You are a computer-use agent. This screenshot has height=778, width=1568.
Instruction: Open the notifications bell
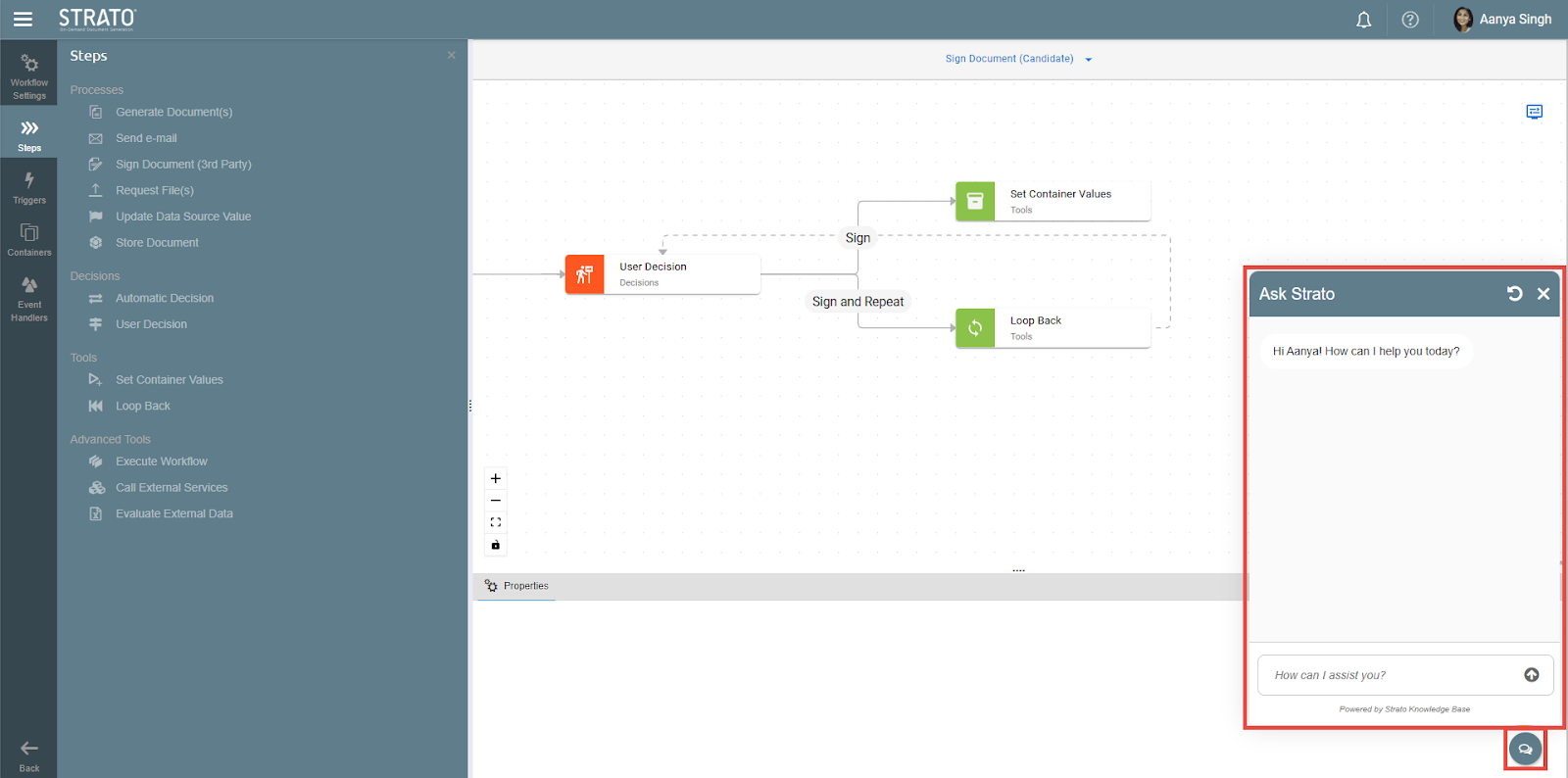(x=1363, y=20)
